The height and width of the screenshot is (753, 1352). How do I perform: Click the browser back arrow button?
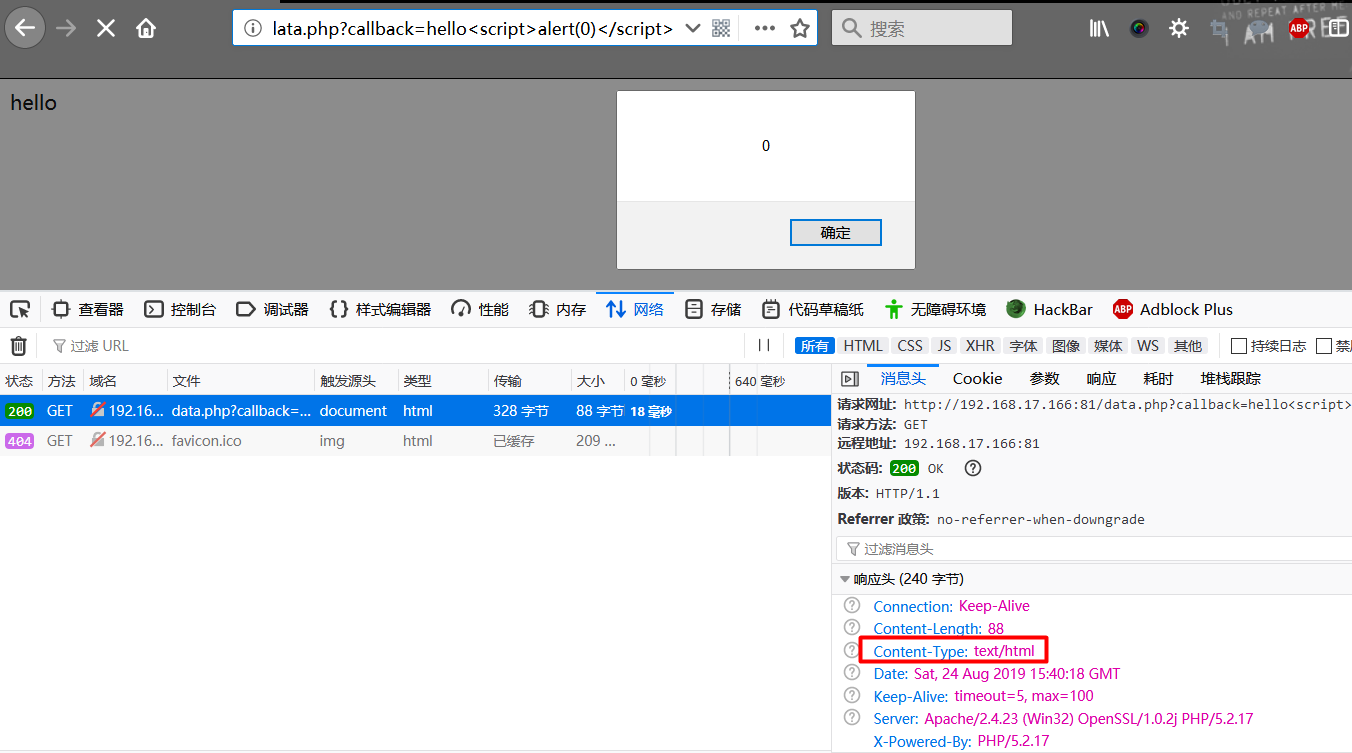click(25, 28)
